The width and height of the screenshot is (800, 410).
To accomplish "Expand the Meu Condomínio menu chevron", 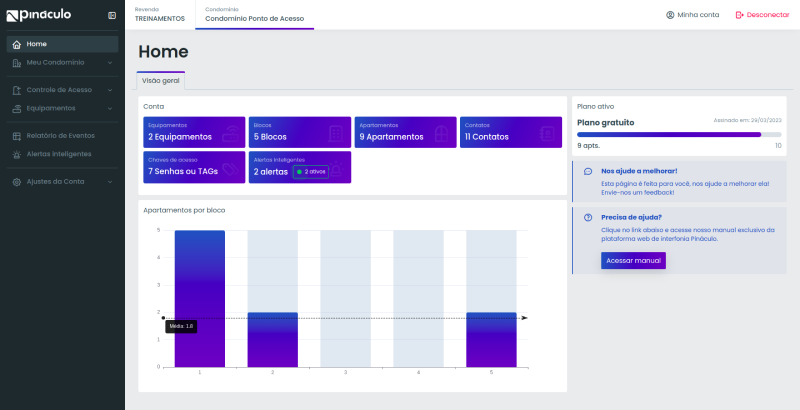I will 110,63.
